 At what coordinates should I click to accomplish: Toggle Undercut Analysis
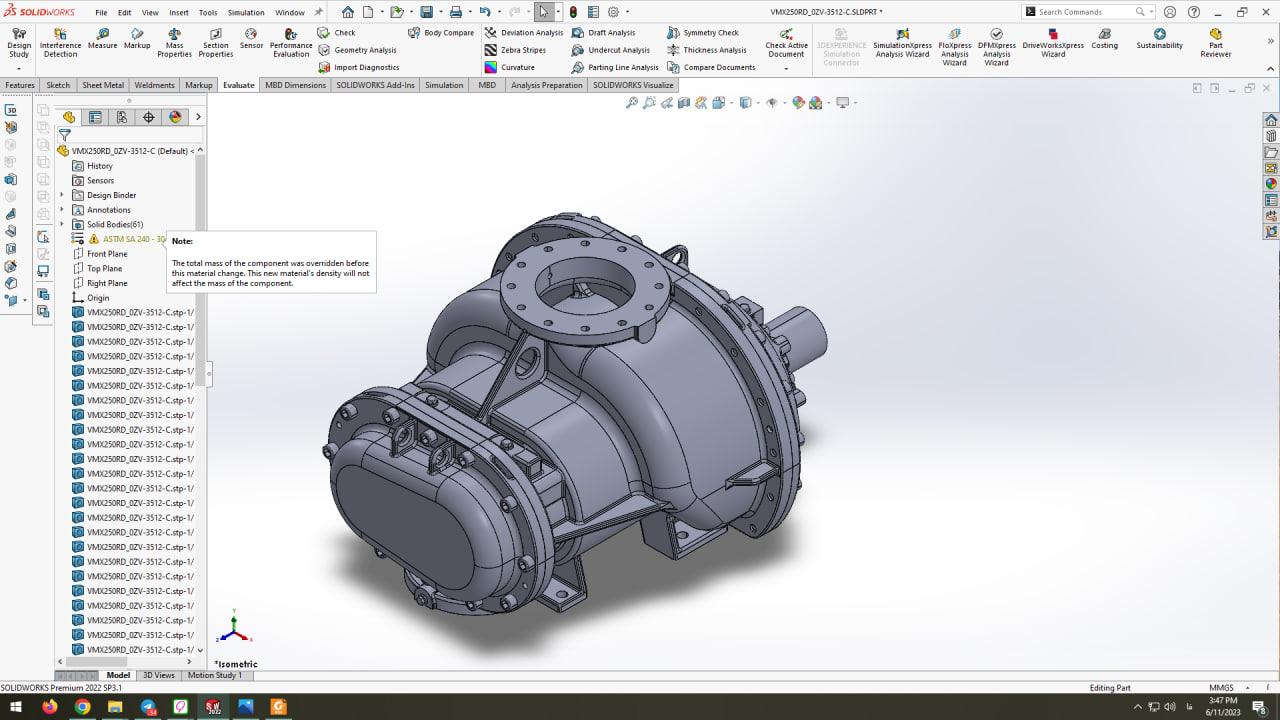[610, 50]
